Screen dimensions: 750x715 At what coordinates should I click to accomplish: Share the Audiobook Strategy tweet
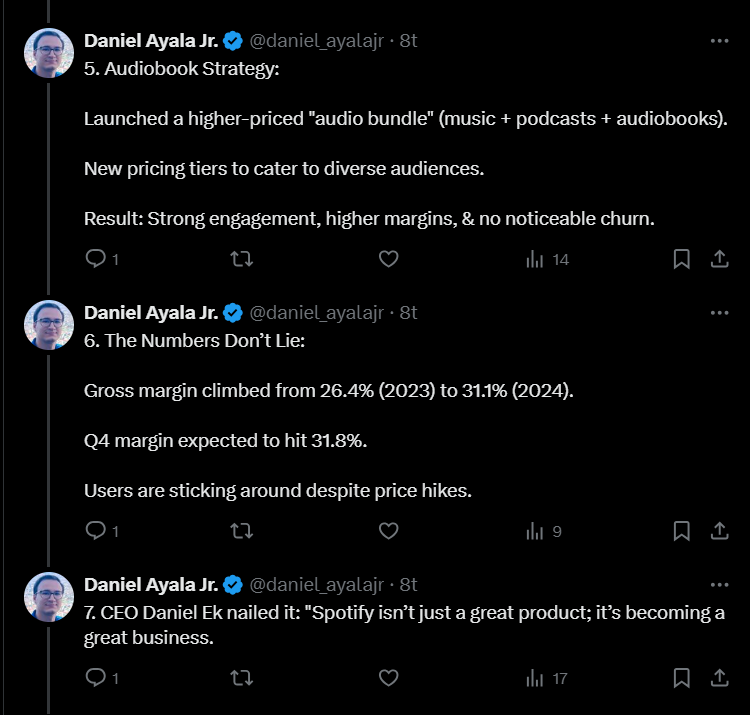pyautogui.click(x=718, y=259)
